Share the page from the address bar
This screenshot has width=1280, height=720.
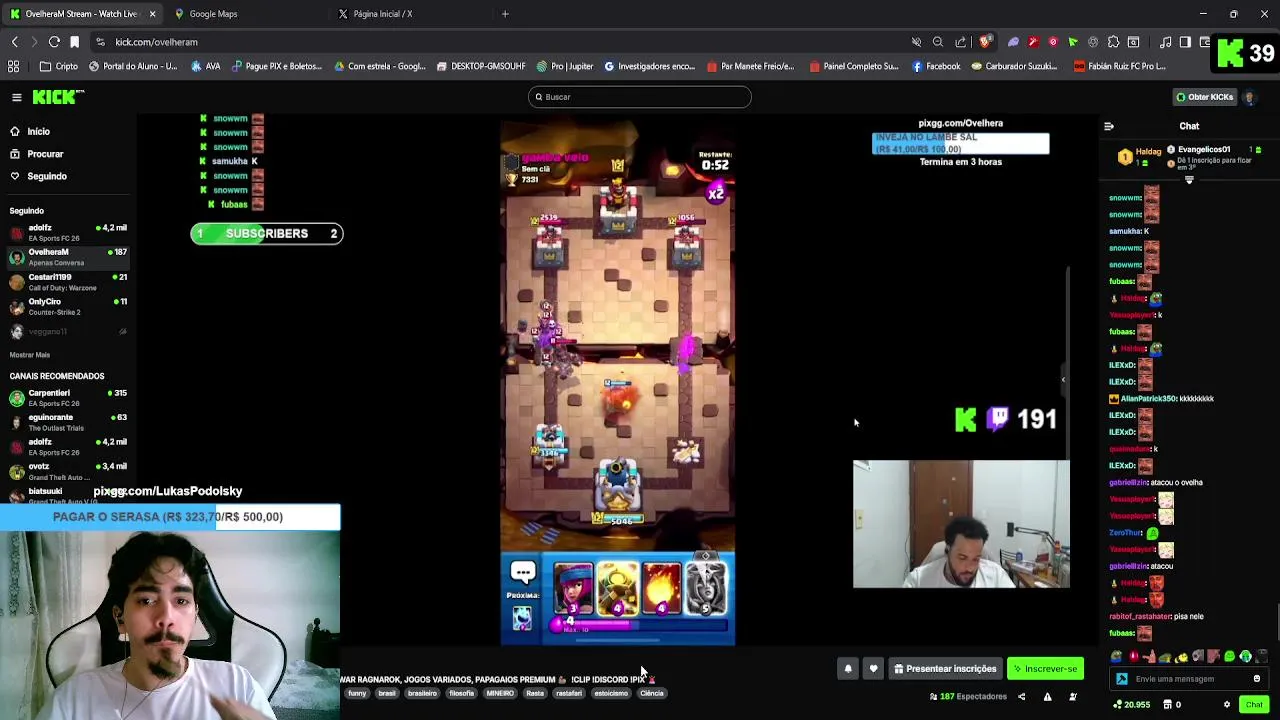point(961,42)
